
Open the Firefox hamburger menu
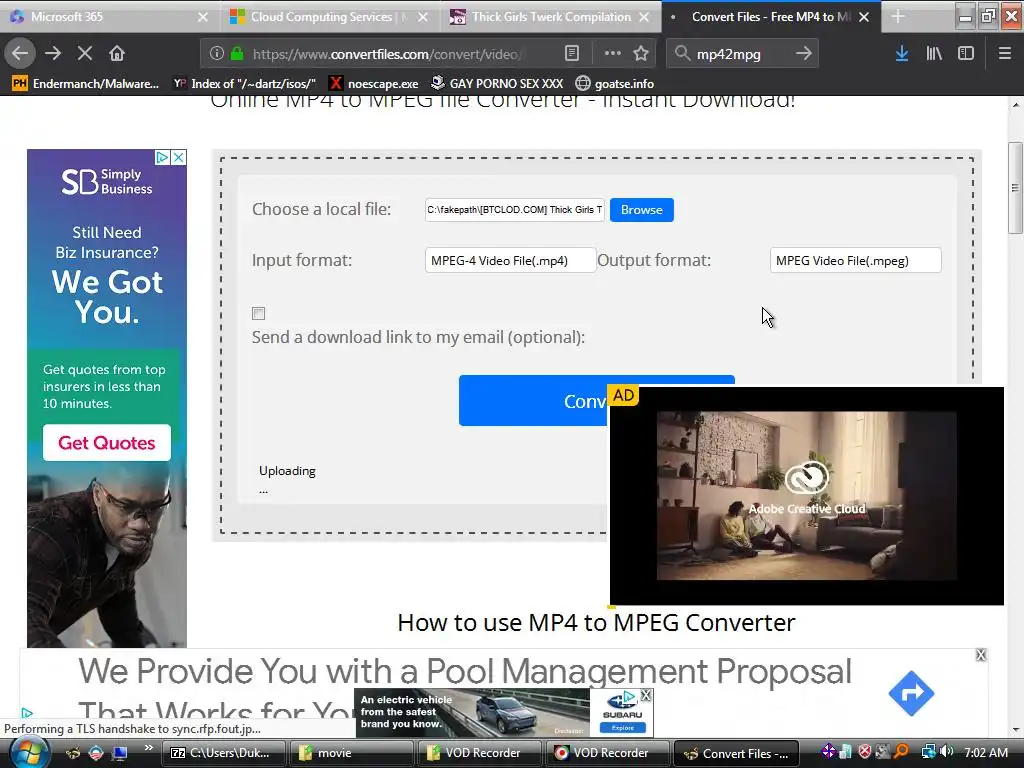[x=1005, y=54]
